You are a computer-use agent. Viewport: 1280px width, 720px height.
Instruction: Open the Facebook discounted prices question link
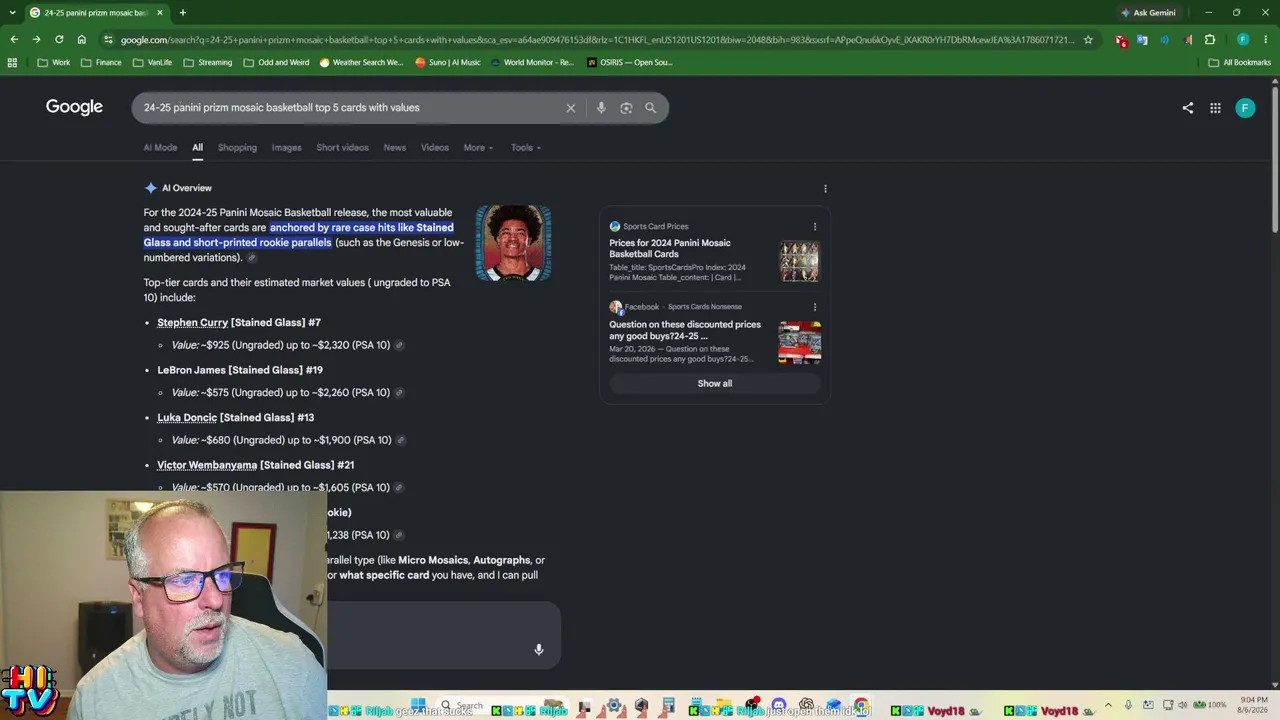pyautogui.click(x=685, y=330)
